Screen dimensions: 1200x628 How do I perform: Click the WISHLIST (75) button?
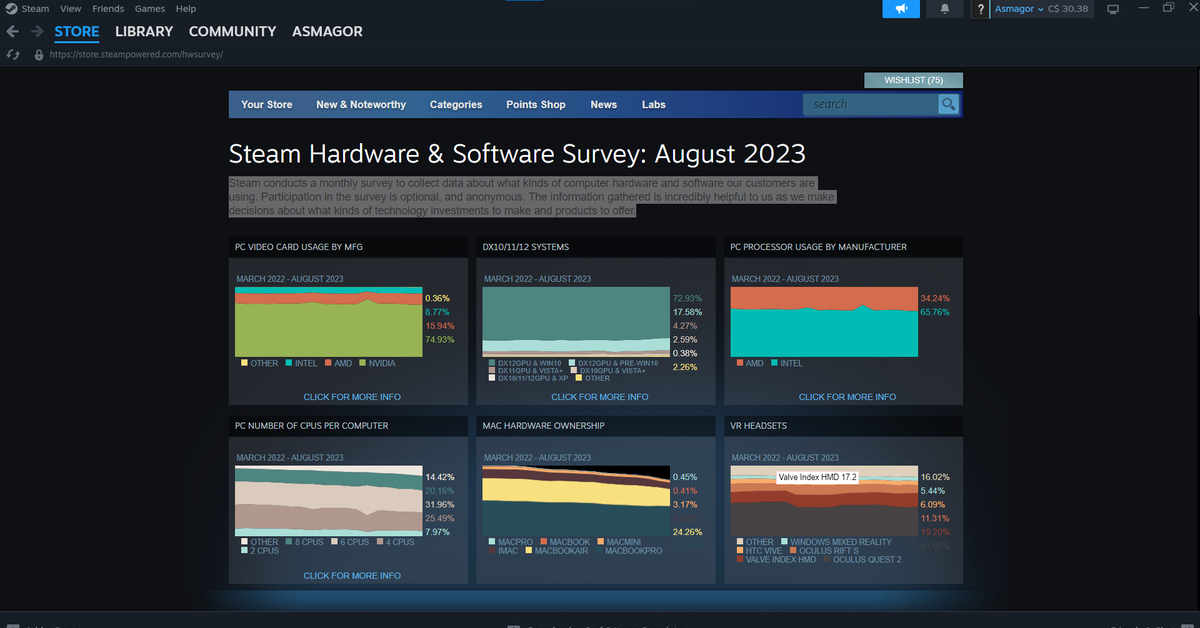913,80
